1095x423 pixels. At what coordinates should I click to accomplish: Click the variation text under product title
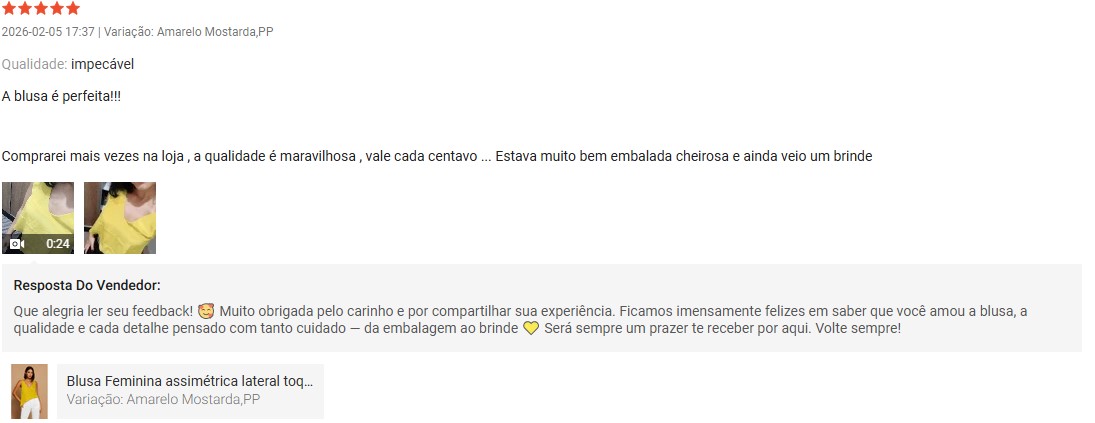pyautogui.click(x=163, y=400)
